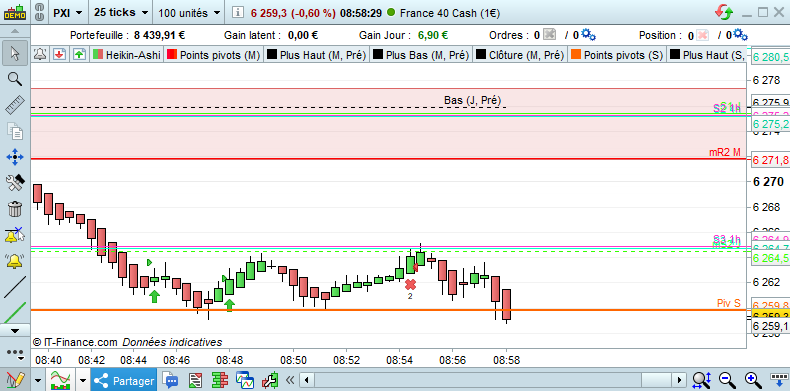Click the copy documents tool icon
Image resolution: width=790 pixels, height=391 pixels.
click(x=15, y=131)
